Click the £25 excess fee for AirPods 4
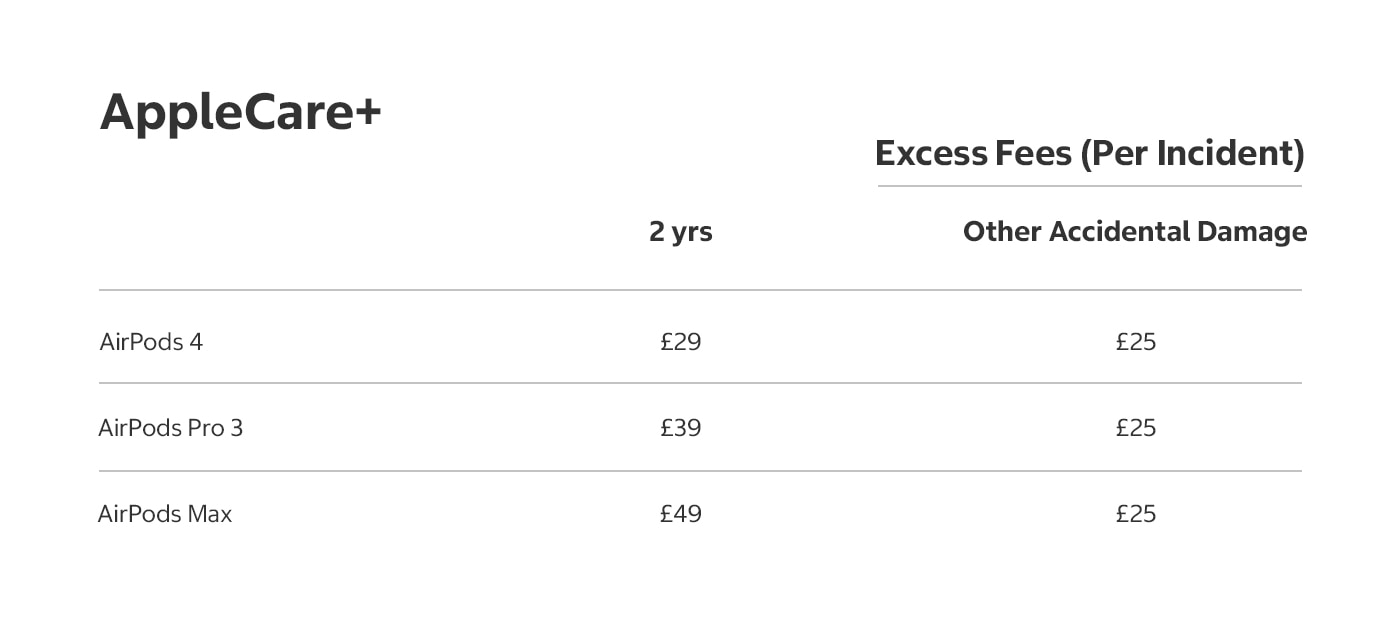The height and width of the screenshot is (635, 1400). (1135, 342)
